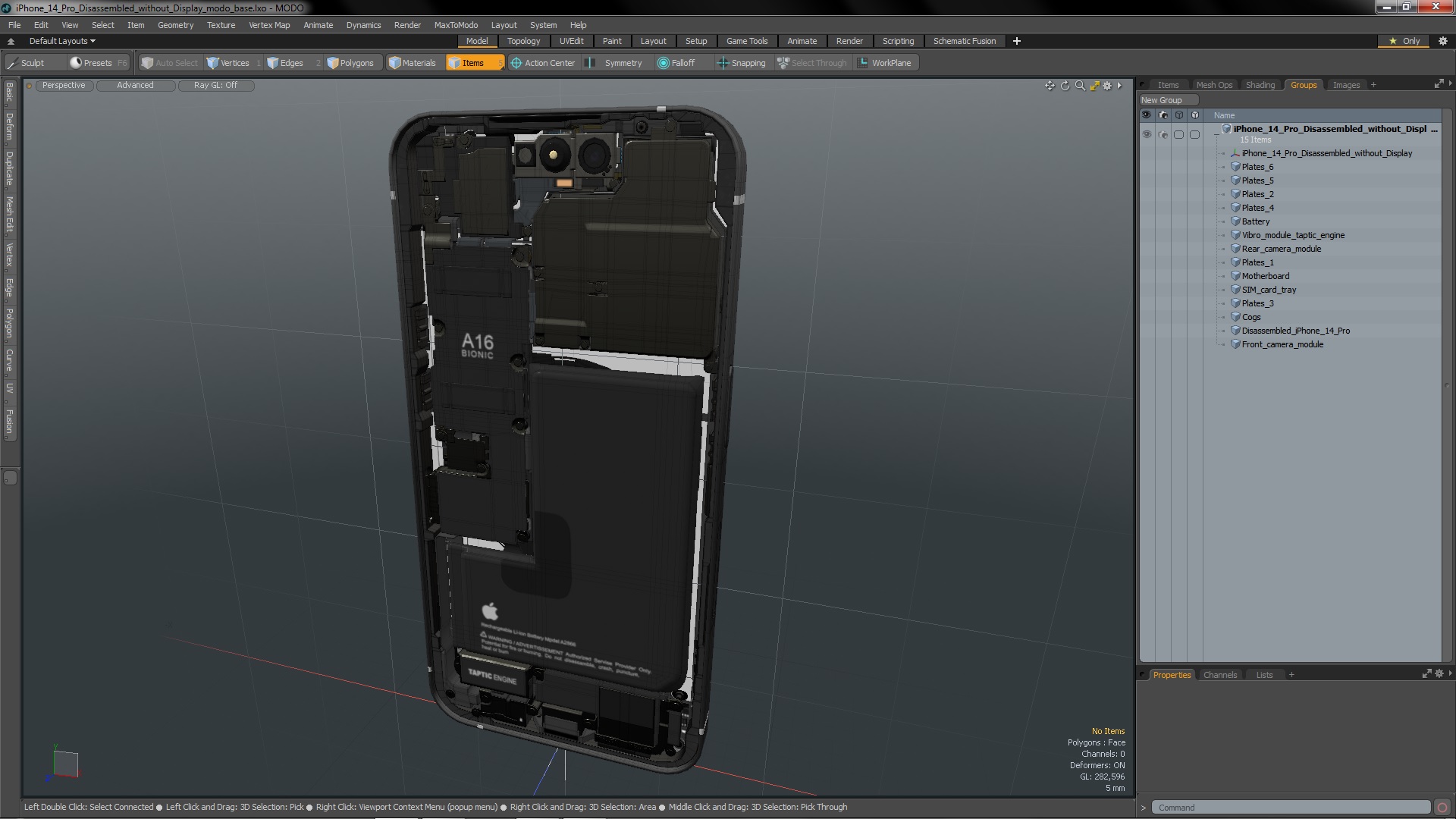Expand viewport options arrow at top right
1456x819 pixels.
pos(1119,86)
